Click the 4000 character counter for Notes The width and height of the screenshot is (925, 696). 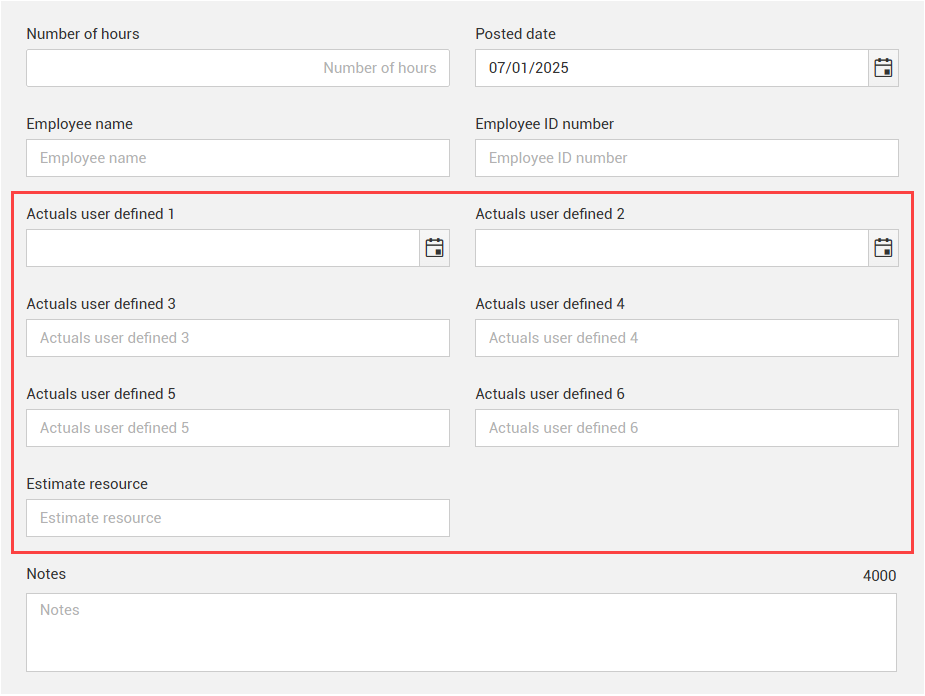coord(879,576)
